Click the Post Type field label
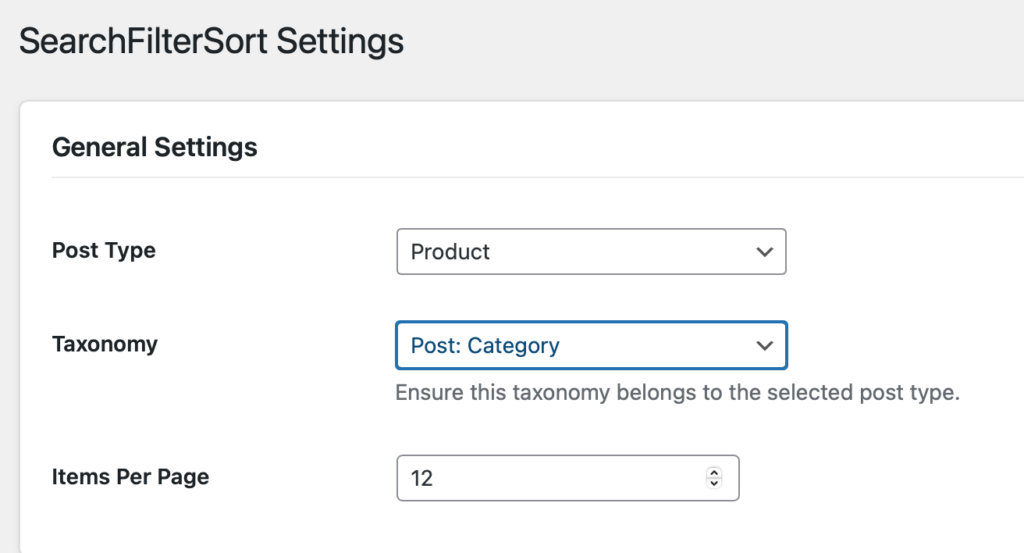 coord(103,250)
